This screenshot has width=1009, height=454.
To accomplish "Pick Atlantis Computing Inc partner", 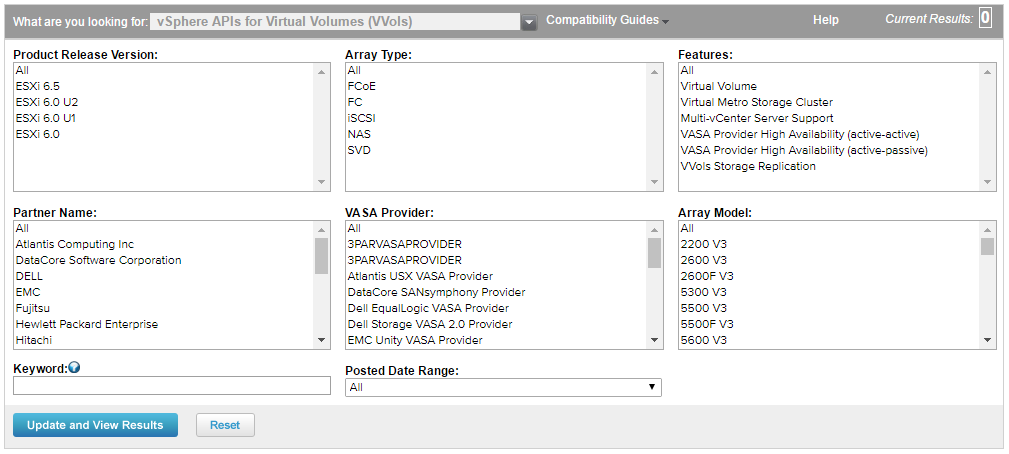I will [163, 244].
